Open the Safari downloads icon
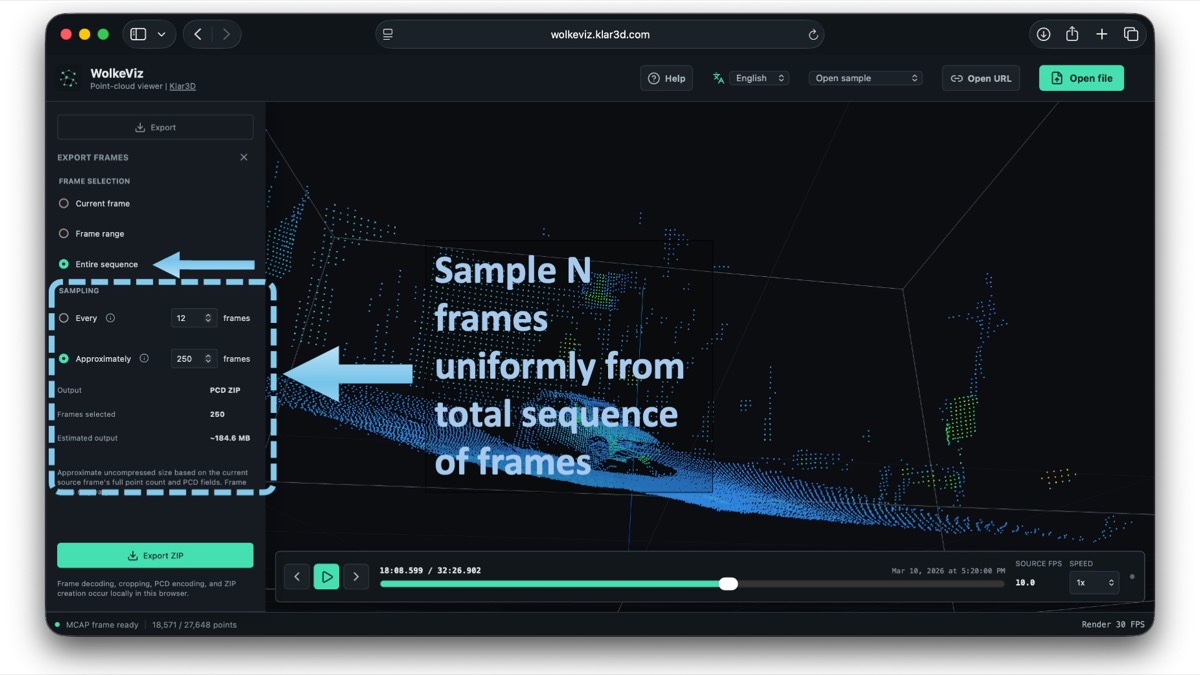1200x675 pixels. pos(1043,34)
